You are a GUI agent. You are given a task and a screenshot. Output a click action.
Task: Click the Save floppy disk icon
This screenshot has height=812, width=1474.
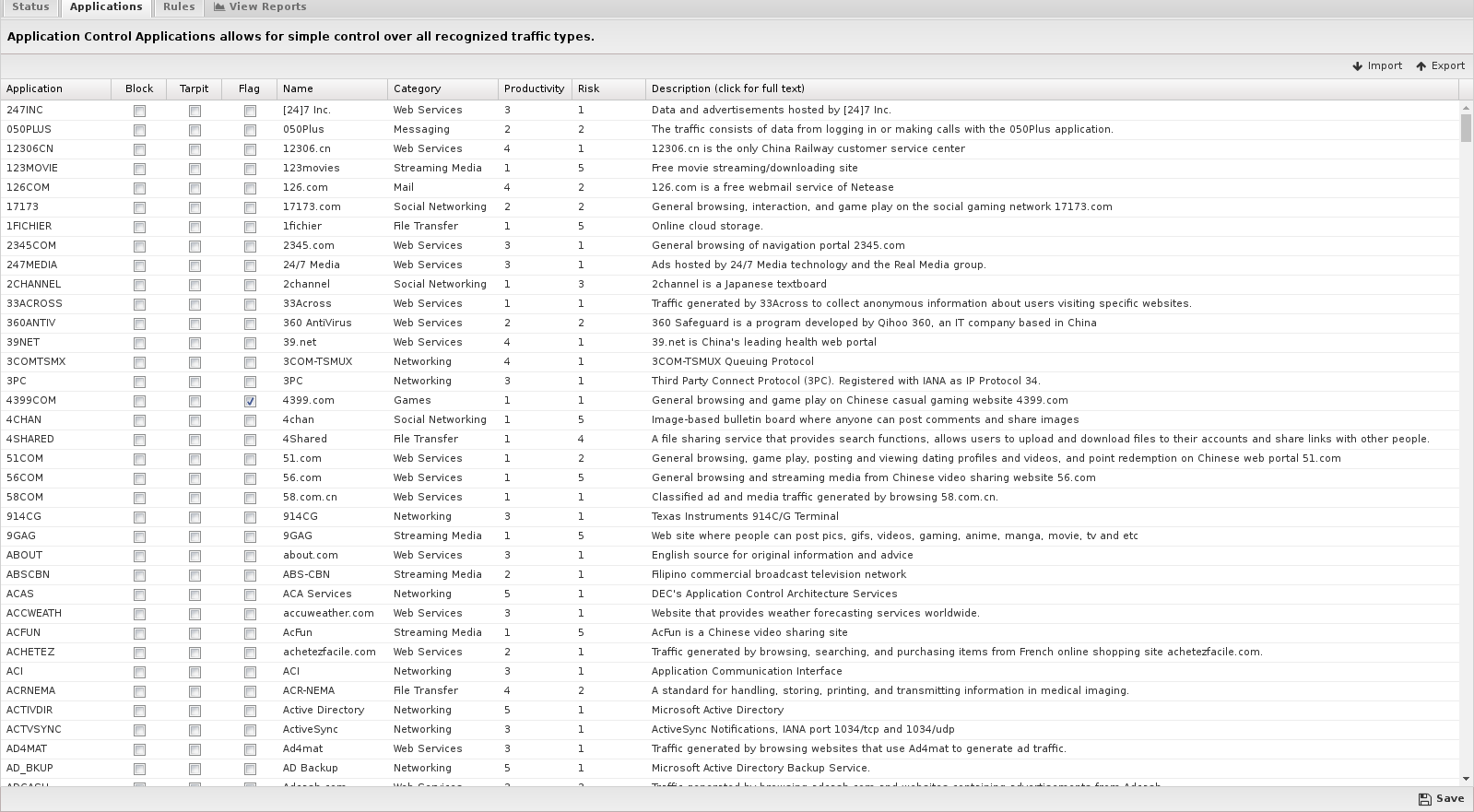click(x=1424, y=799)
